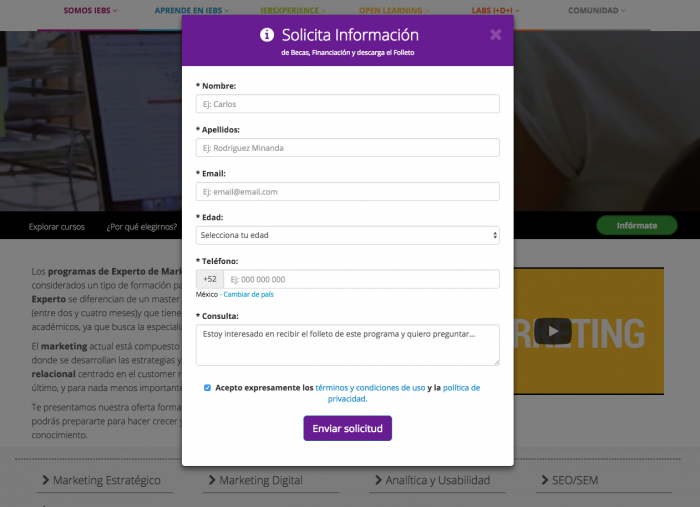
Task: Click the Cambiar de país link
Action: 248,295
